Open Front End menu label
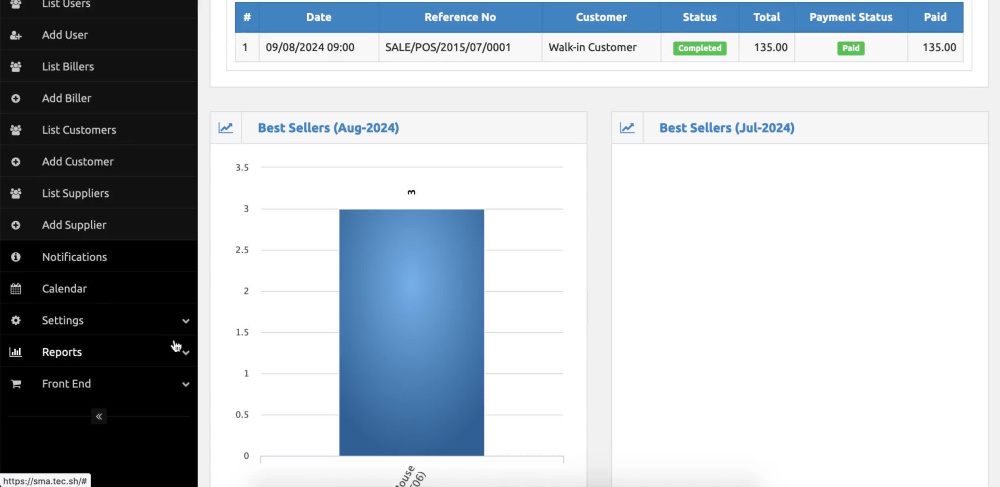The width and height of the screenshot is (1000, 487). 66,384
